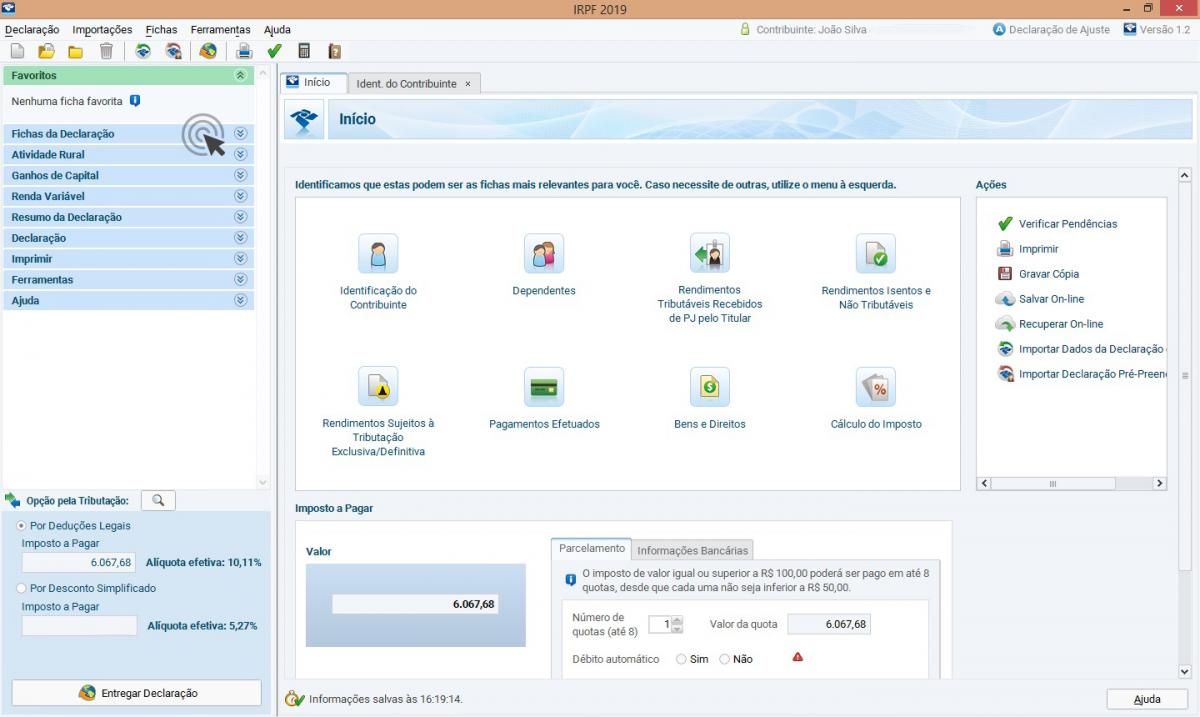Switch to the Início tab
1200x717 pixels.
314,83
